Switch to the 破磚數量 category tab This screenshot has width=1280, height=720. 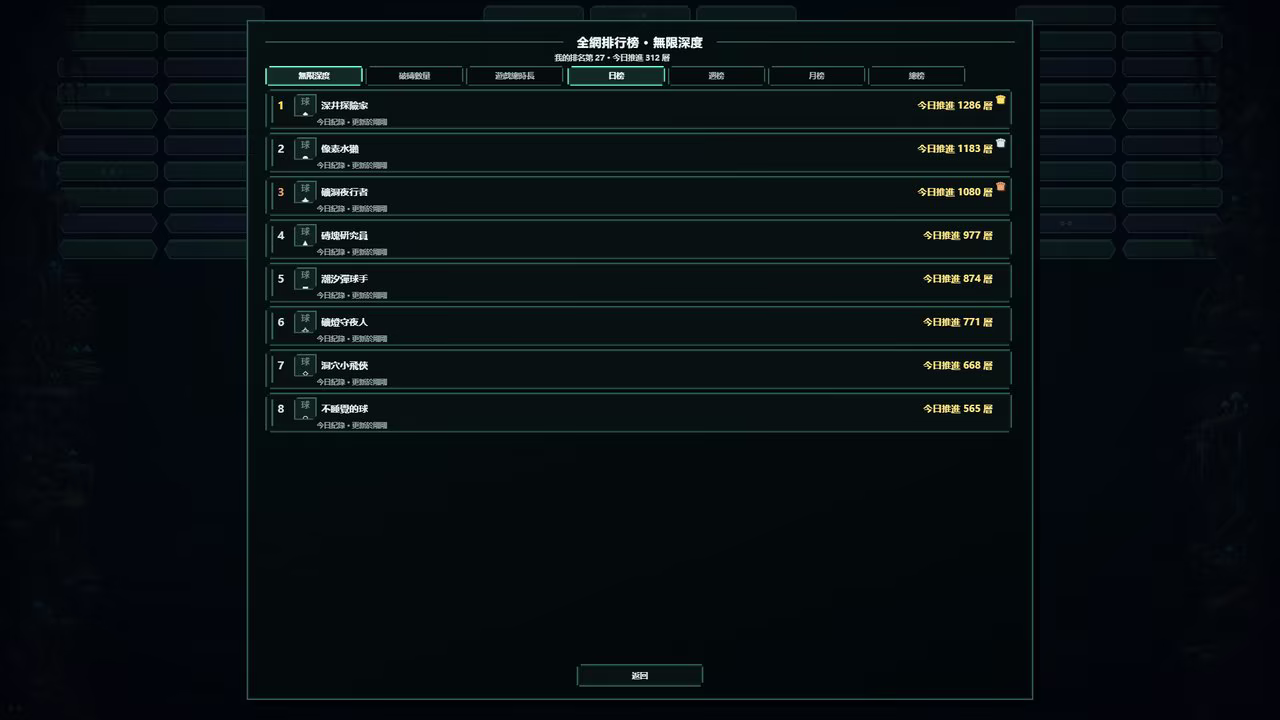coord(414,76)
